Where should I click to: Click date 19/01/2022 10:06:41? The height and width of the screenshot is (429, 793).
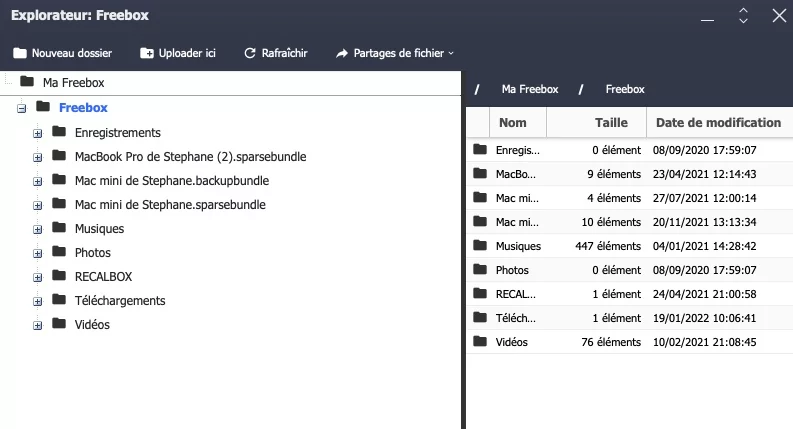[x=704, y=318]
